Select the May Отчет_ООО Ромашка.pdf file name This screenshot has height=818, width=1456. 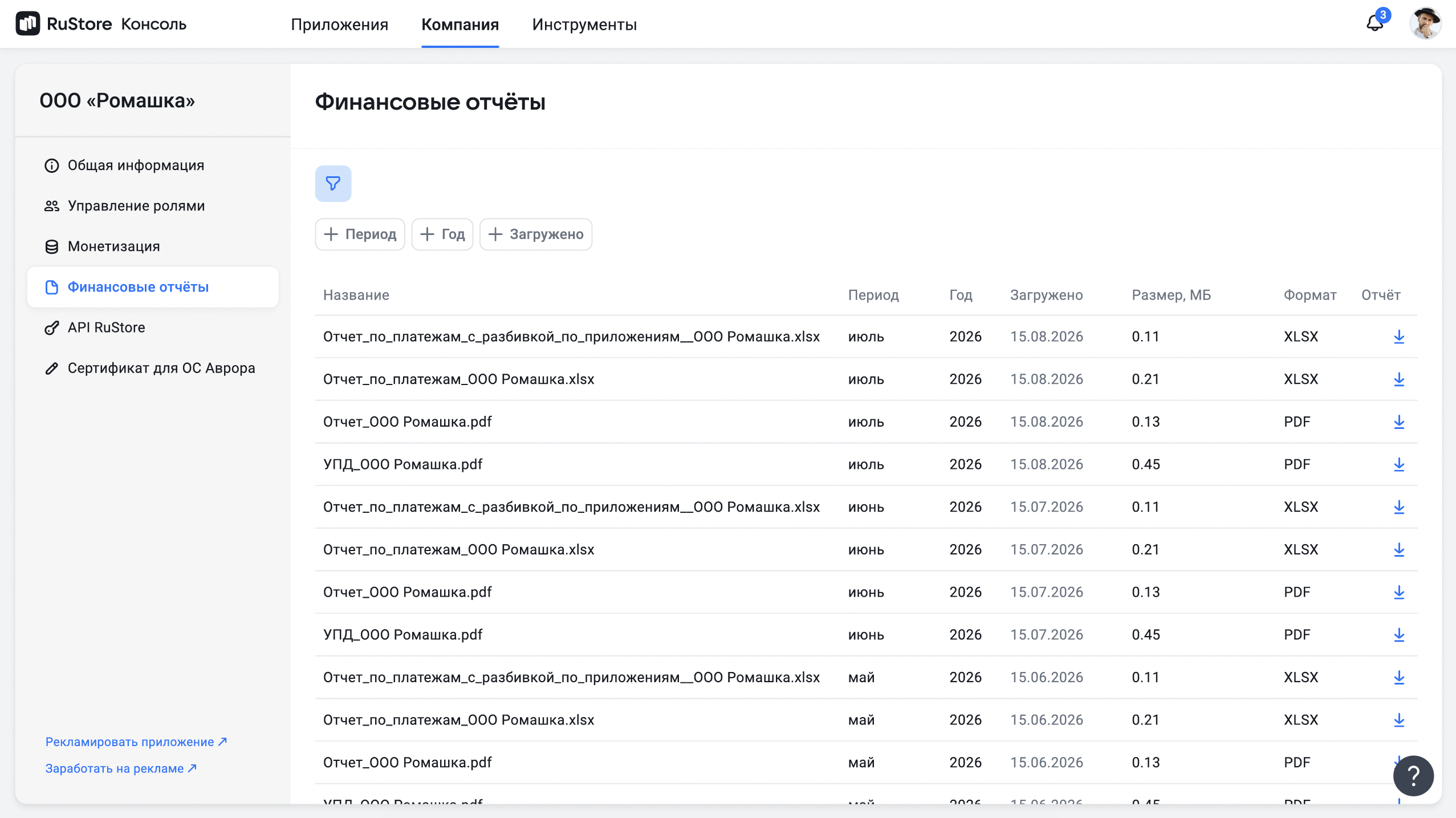click(407, 763)
